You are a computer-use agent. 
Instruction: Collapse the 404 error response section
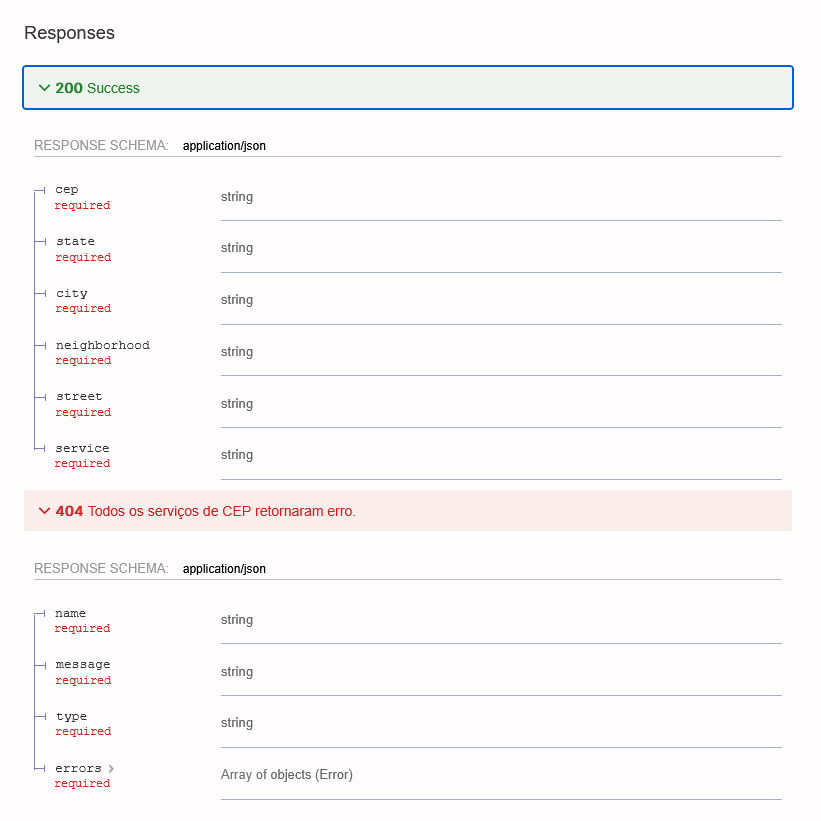click(x=407, y=511)
